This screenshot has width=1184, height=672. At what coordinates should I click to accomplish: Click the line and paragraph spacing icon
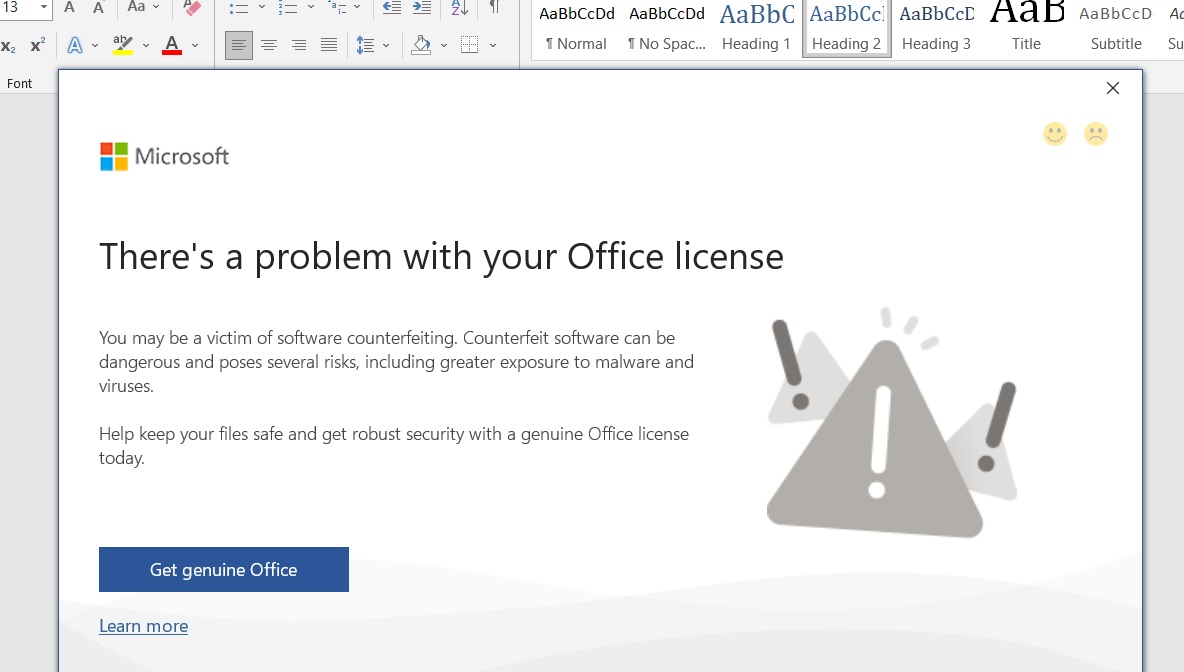pyautogui.click(x=365, y=45)
